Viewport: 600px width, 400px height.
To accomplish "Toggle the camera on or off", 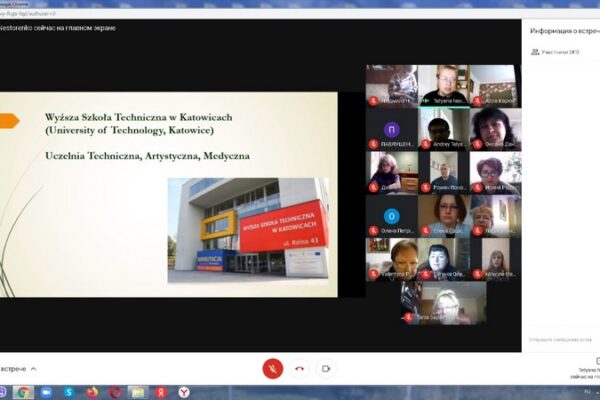I will tap(326, 369).
